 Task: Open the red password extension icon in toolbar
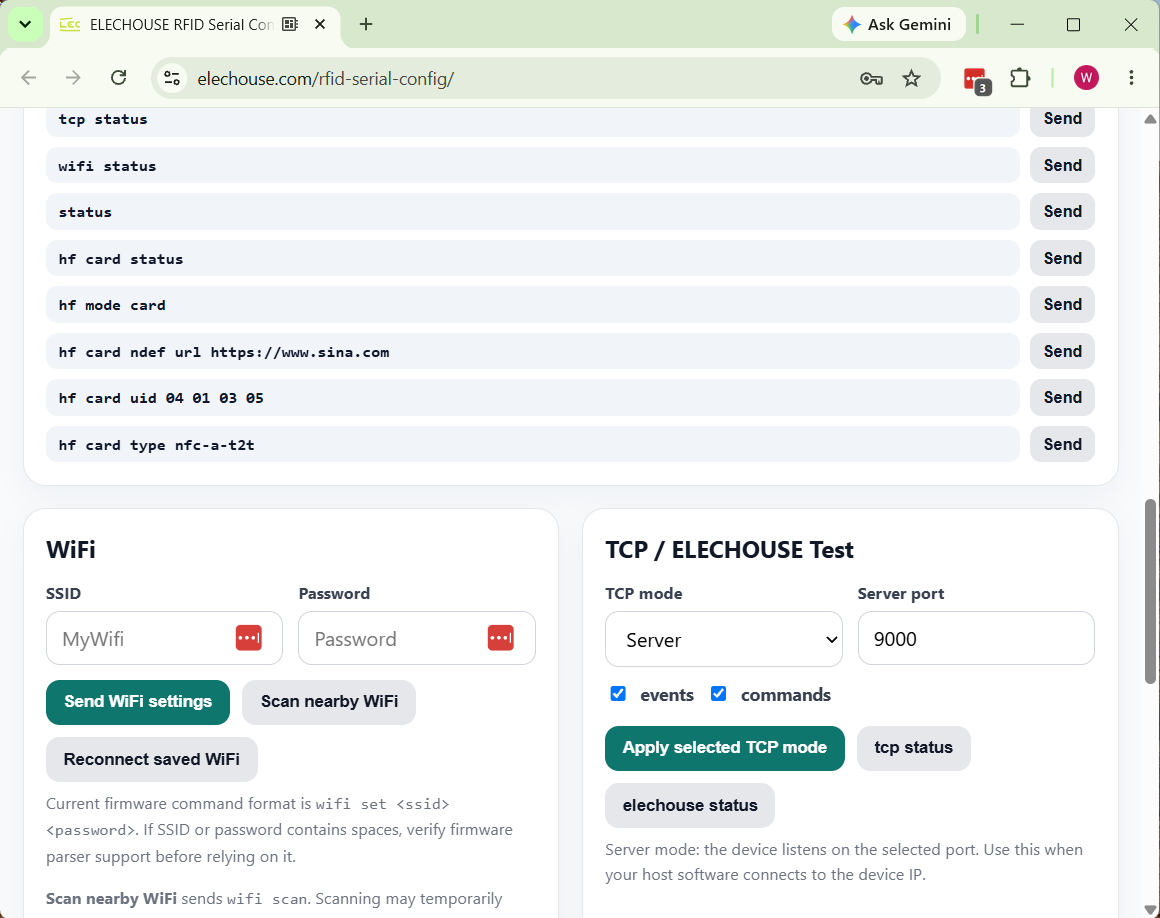click(977, 79)
